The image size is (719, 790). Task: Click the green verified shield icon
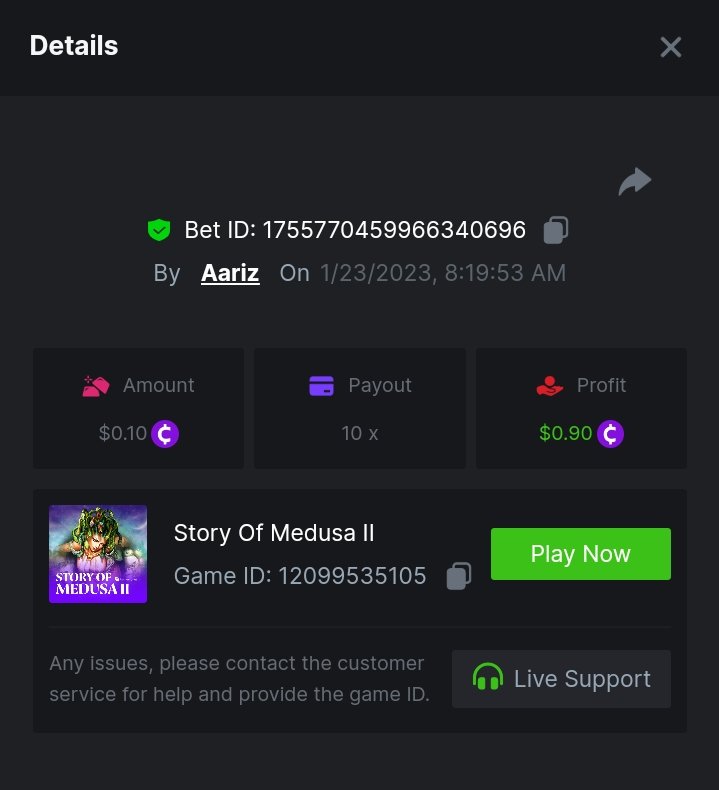point(158,231)
